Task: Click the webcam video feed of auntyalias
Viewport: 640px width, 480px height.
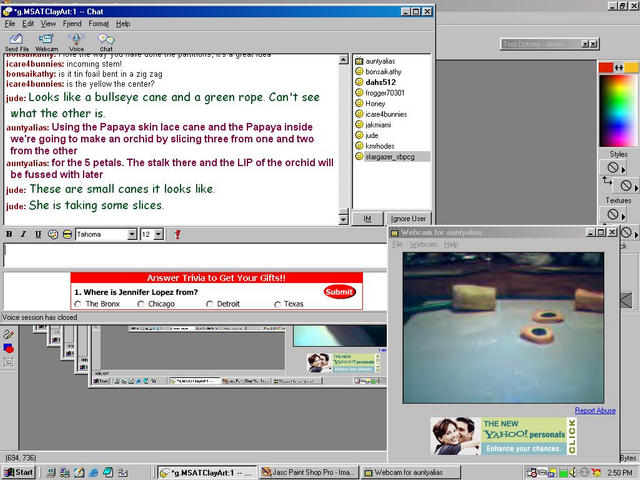Action: (x=503, y=328)
